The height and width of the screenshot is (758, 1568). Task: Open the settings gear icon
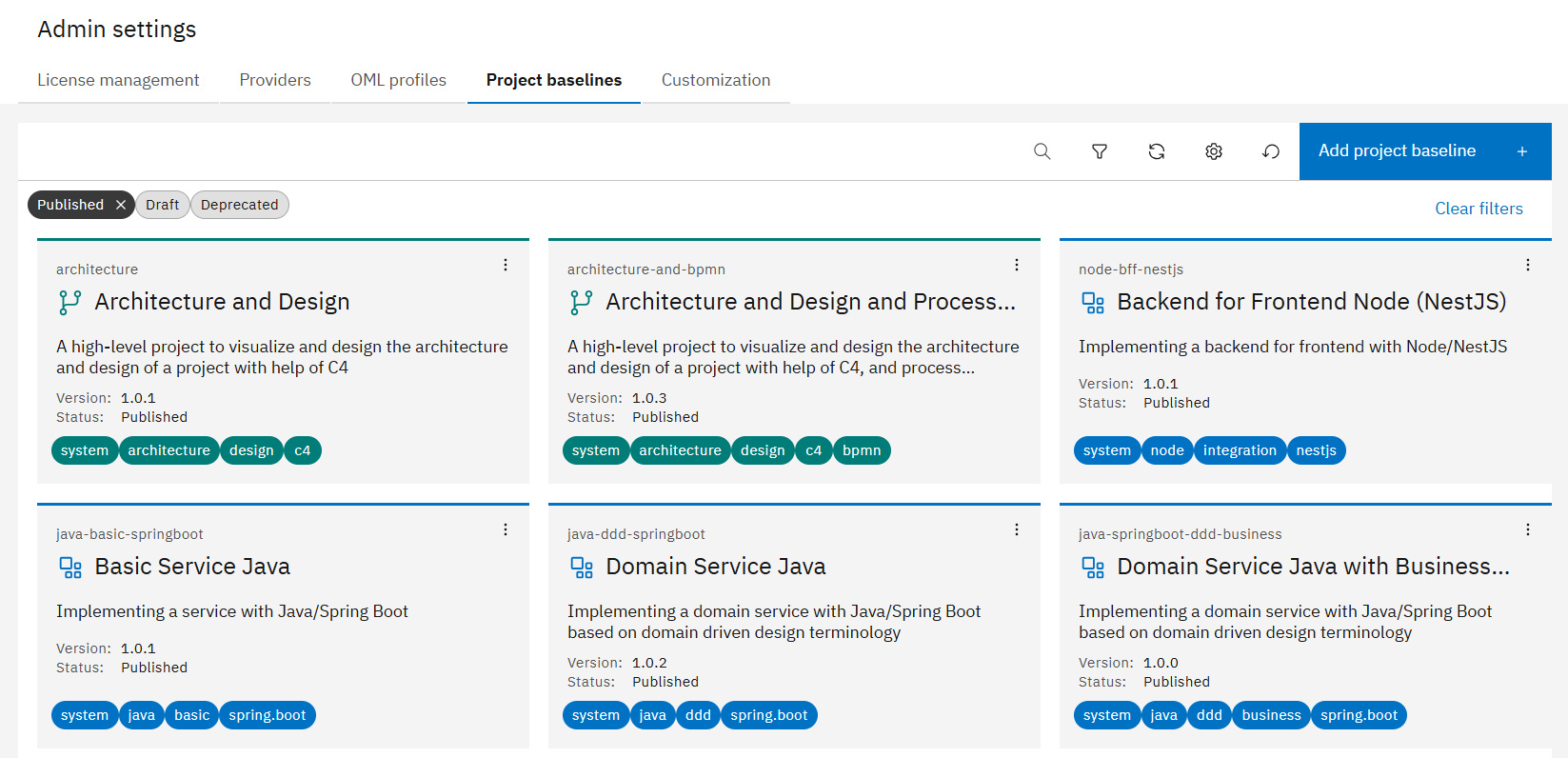click(1214, 151)
